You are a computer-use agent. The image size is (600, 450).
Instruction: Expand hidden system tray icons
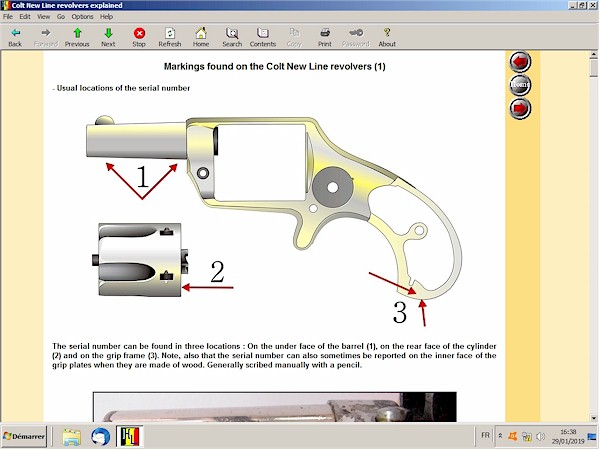(500, 436)
